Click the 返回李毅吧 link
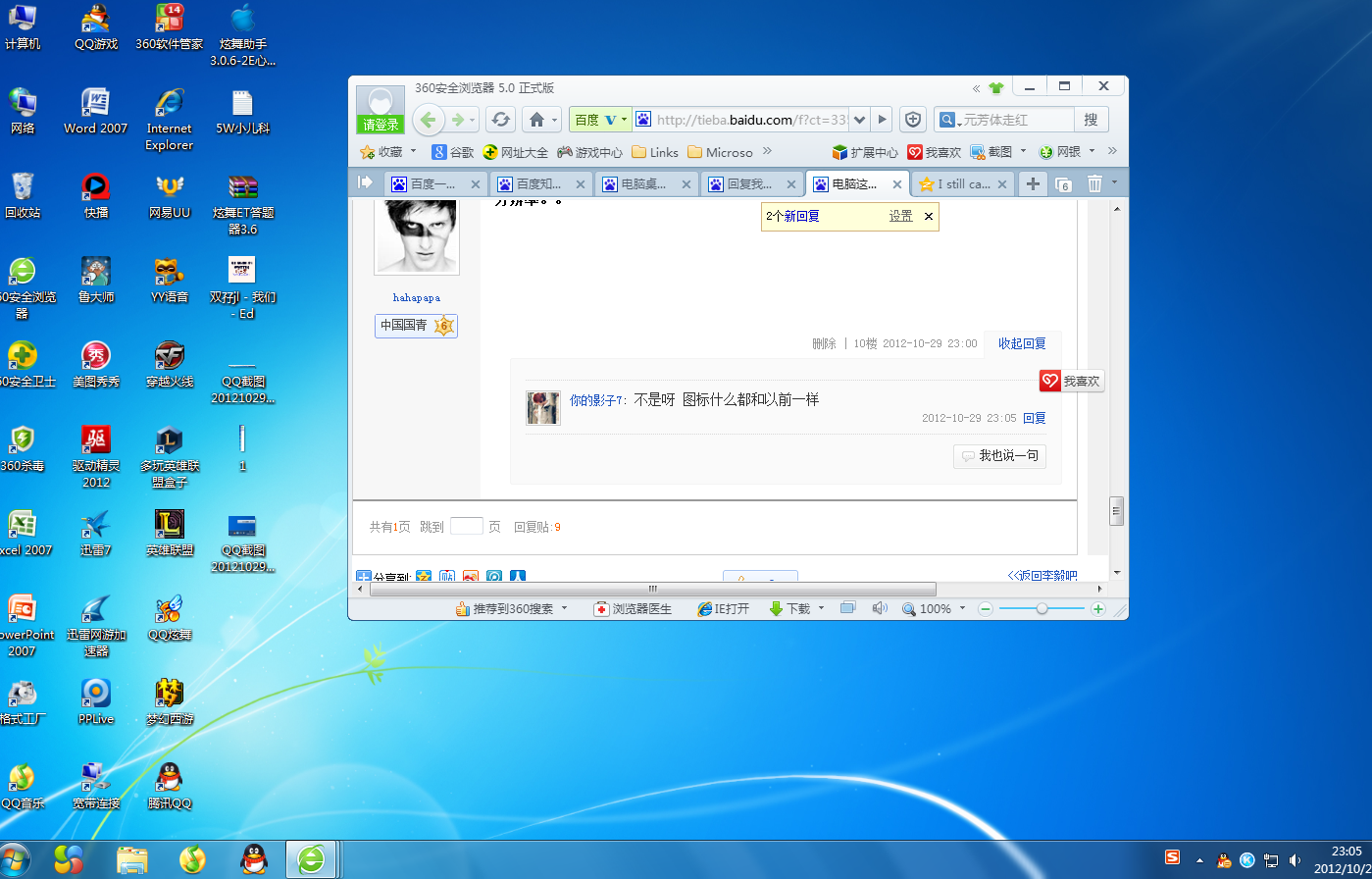 click(1042, 576)
